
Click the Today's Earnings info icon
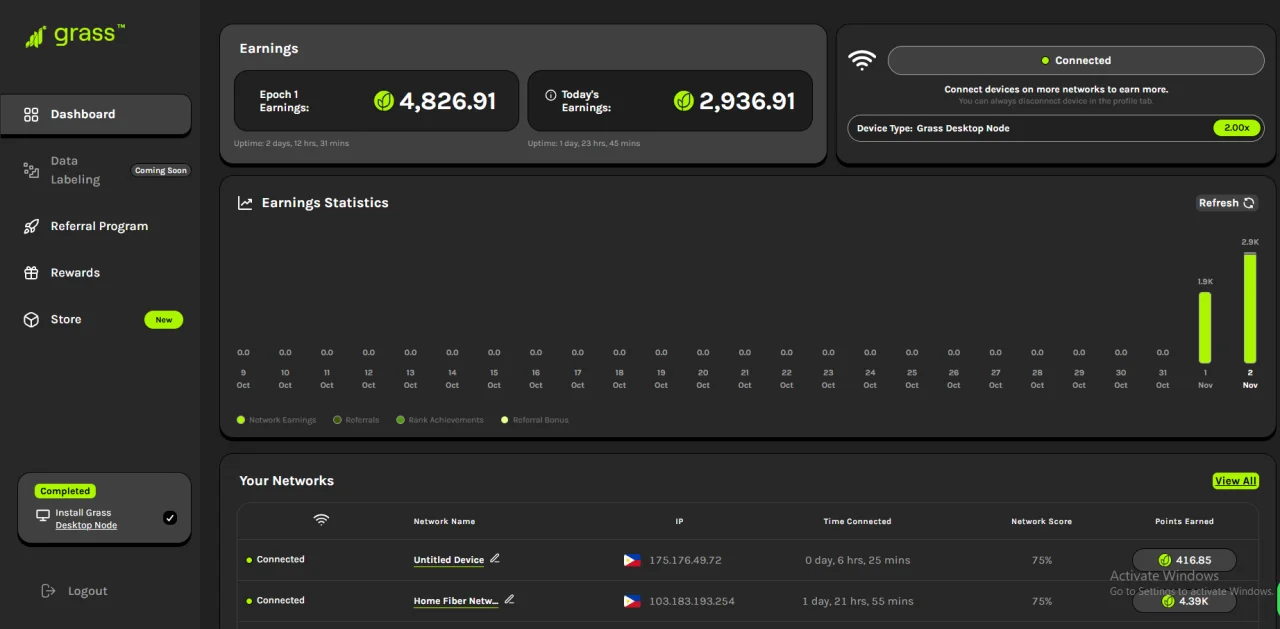click(550, 95)
